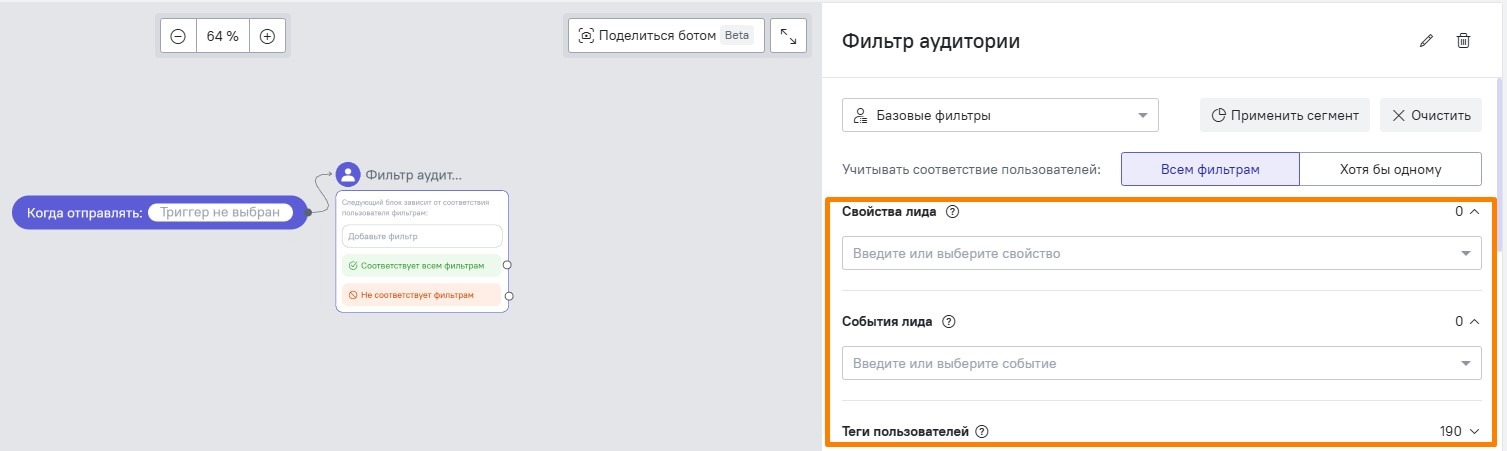Click the property input Введите или выберите свойство
Image resolution: width=1507 pixels, height=451 pixels.
[1150, 253]
